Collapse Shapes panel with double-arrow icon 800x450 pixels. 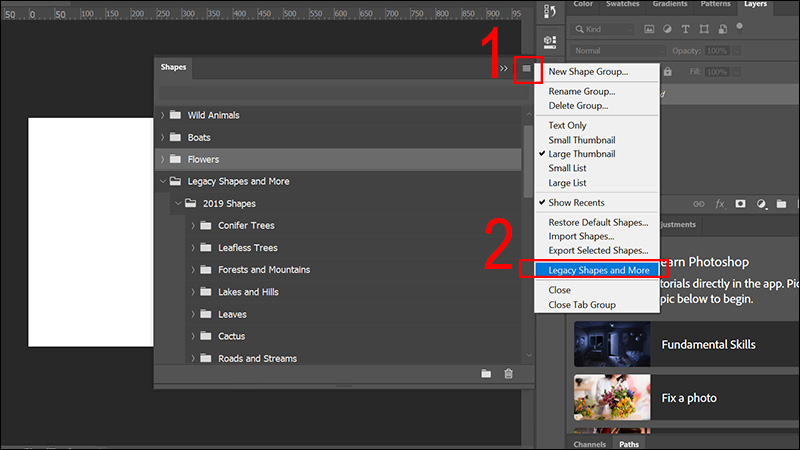pos(505,68)
